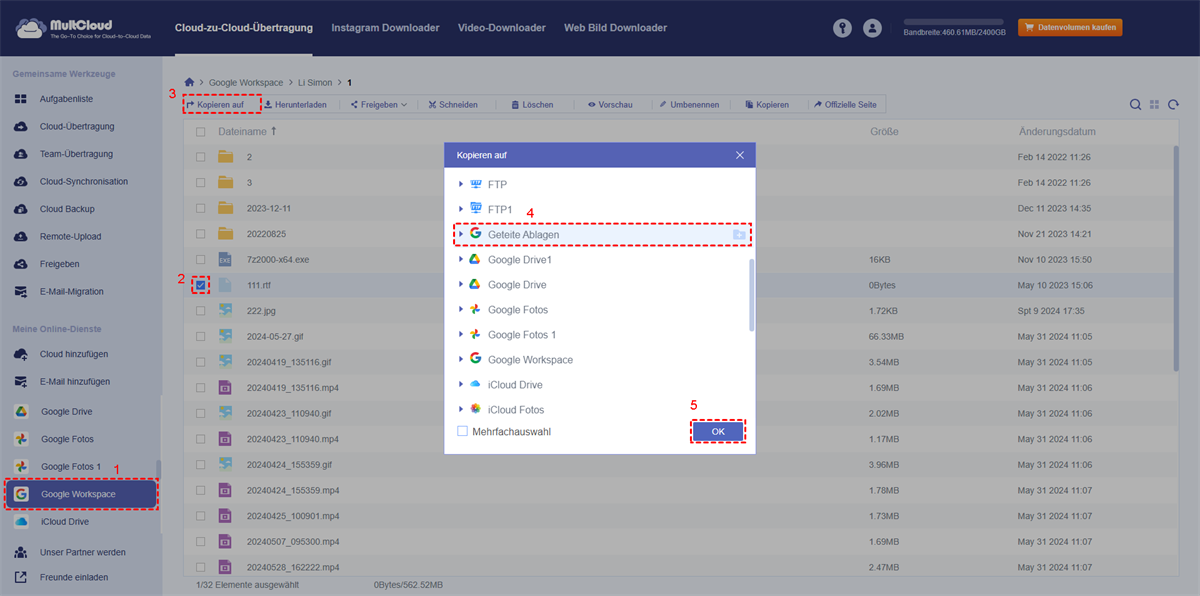Expand the Geteilte Ablagen node arrow
The width and height of the screenshot is (1200, 596).
[460, 234]
